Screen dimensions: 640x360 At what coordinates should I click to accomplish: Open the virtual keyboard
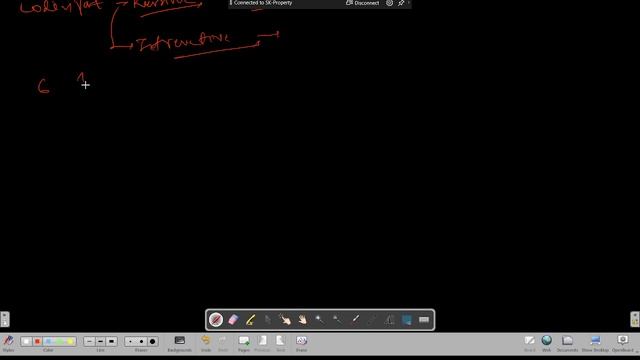point(424,320)
